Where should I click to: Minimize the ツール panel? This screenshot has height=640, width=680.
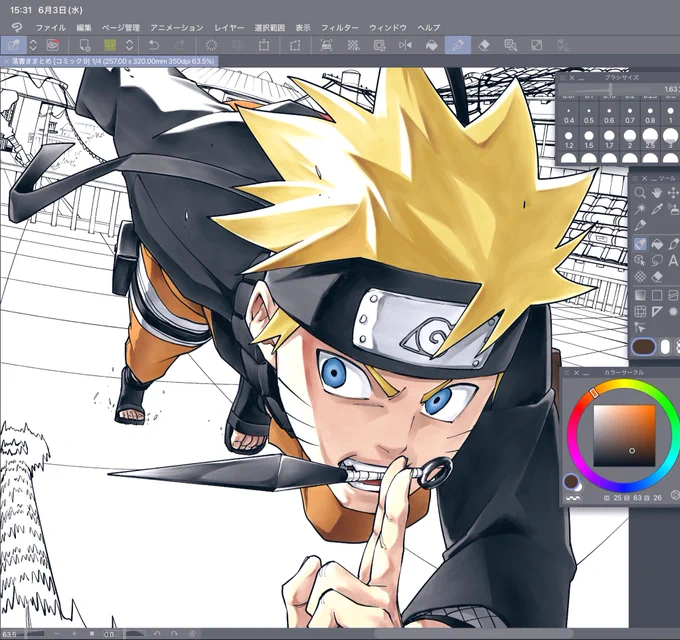pos(654,180)
